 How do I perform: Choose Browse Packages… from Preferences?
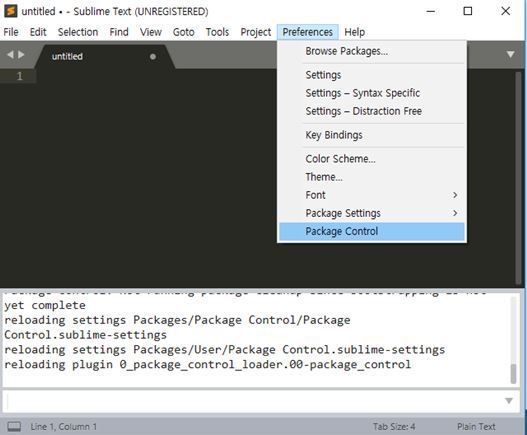coord(372,51)
